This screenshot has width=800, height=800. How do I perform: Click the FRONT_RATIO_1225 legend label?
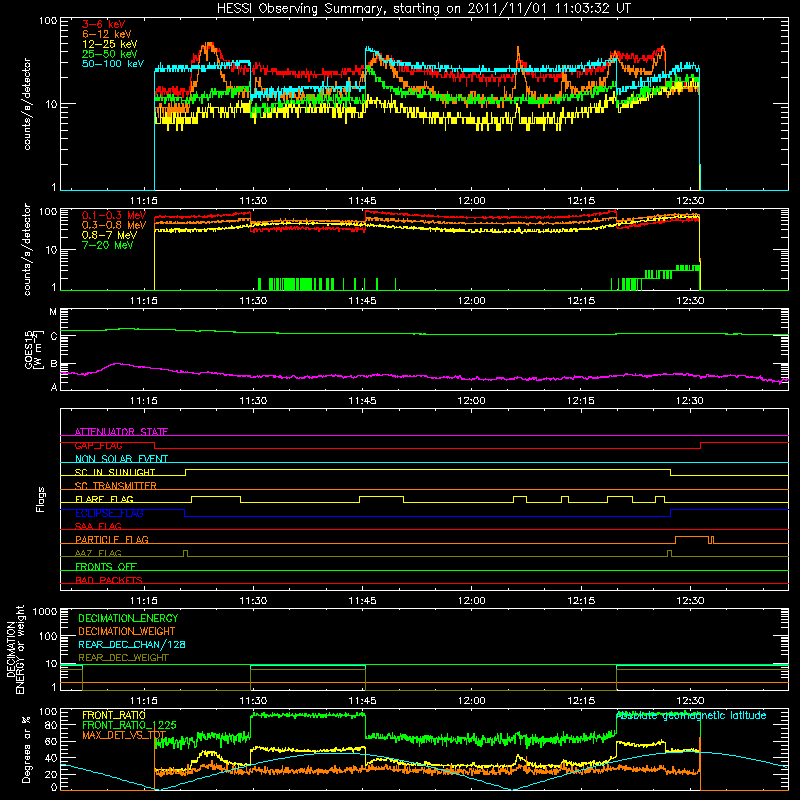click(129, 725)
